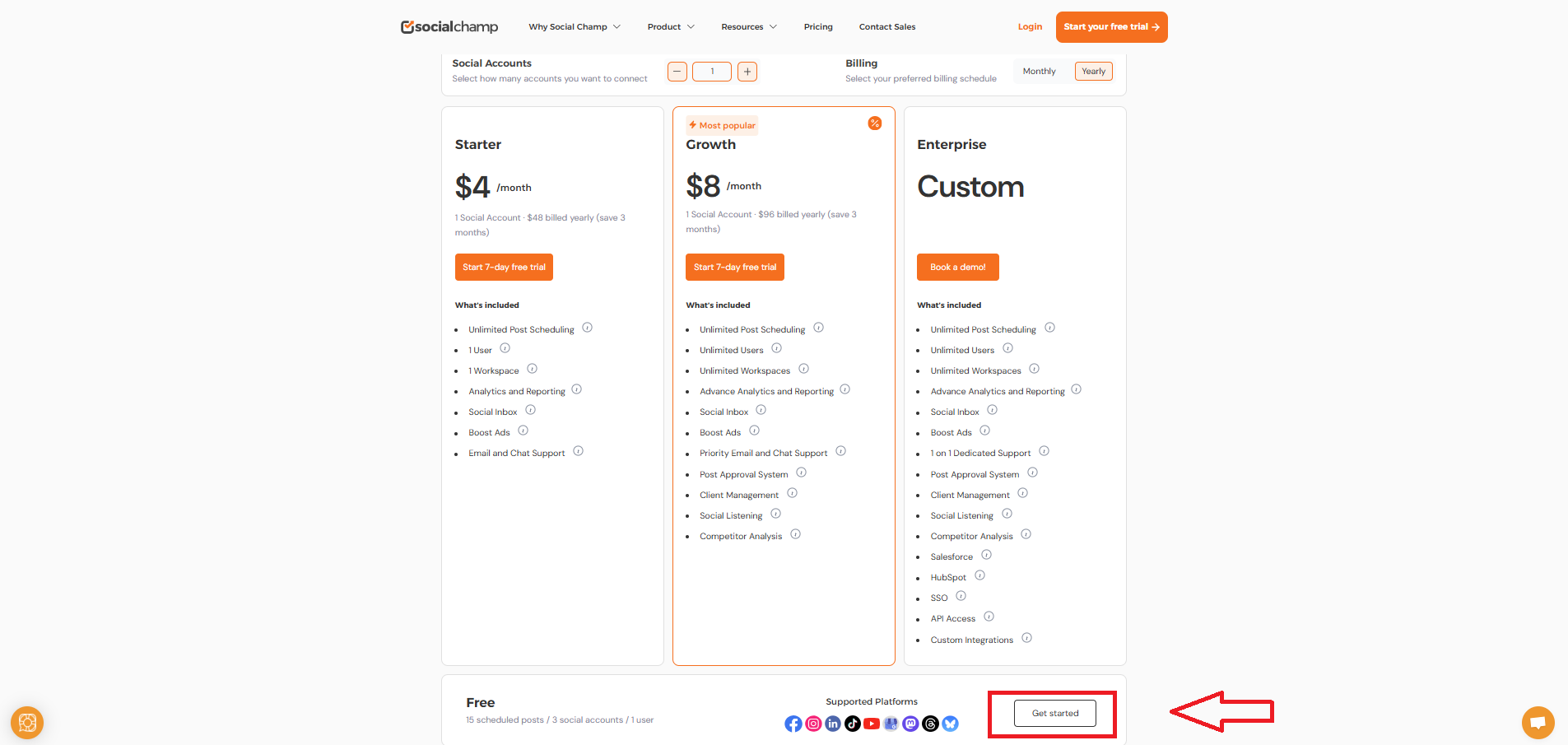Info icon for Starter 1 User

click(x=505, y=348)
